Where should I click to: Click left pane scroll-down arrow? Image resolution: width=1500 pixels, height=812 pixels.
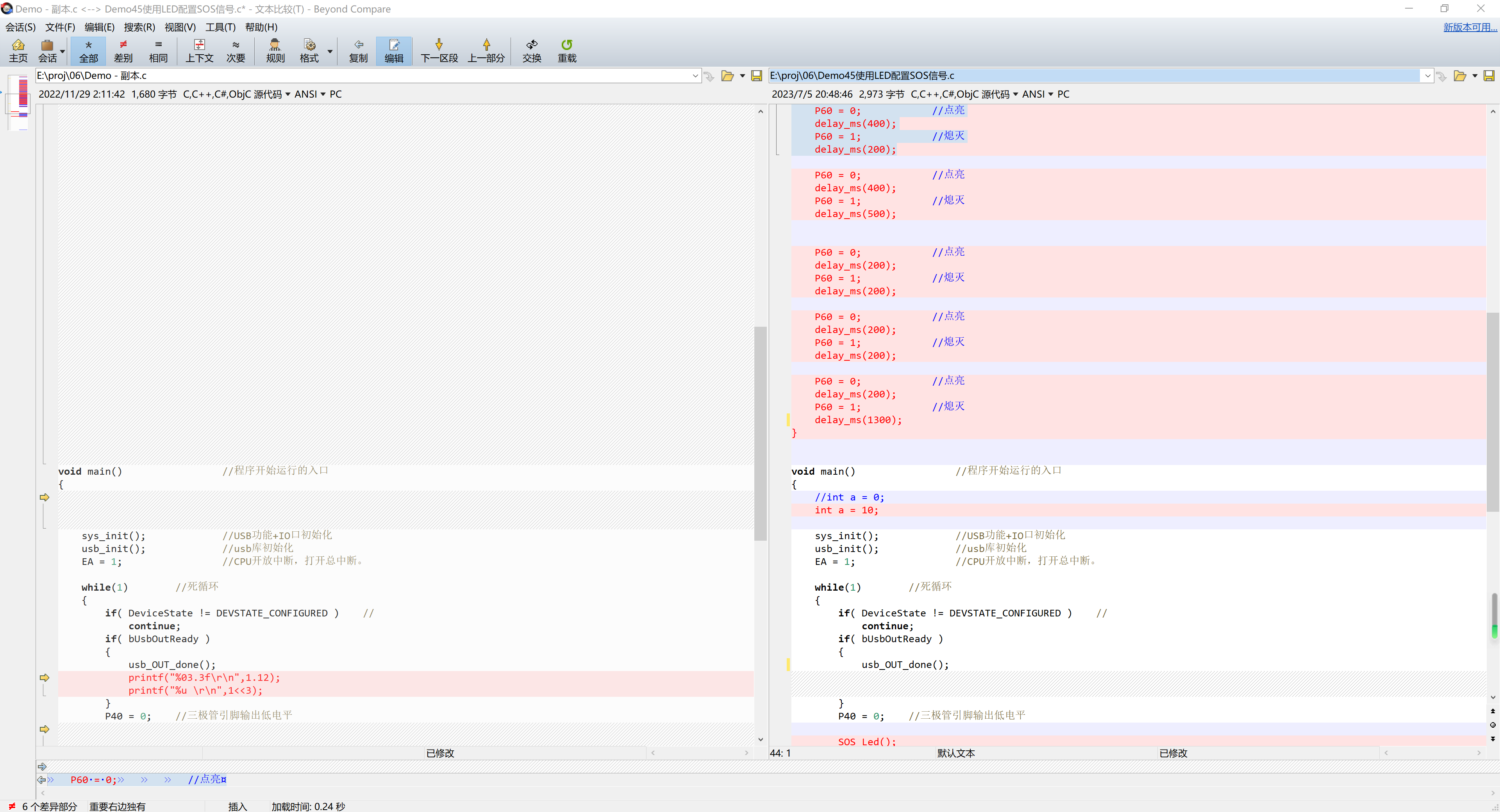coord(760,740)
